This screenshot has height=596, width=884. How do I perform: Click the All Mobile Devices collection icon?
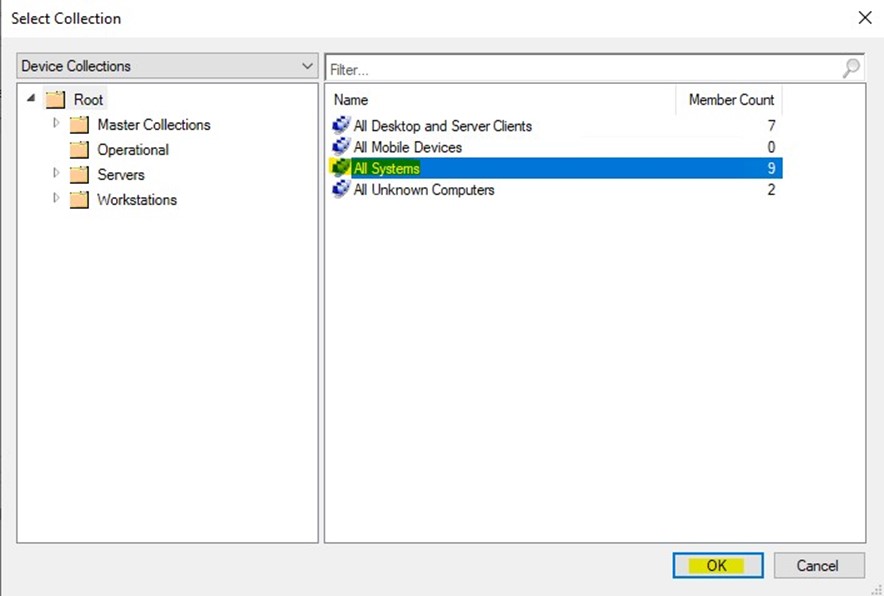click(340, 147)
